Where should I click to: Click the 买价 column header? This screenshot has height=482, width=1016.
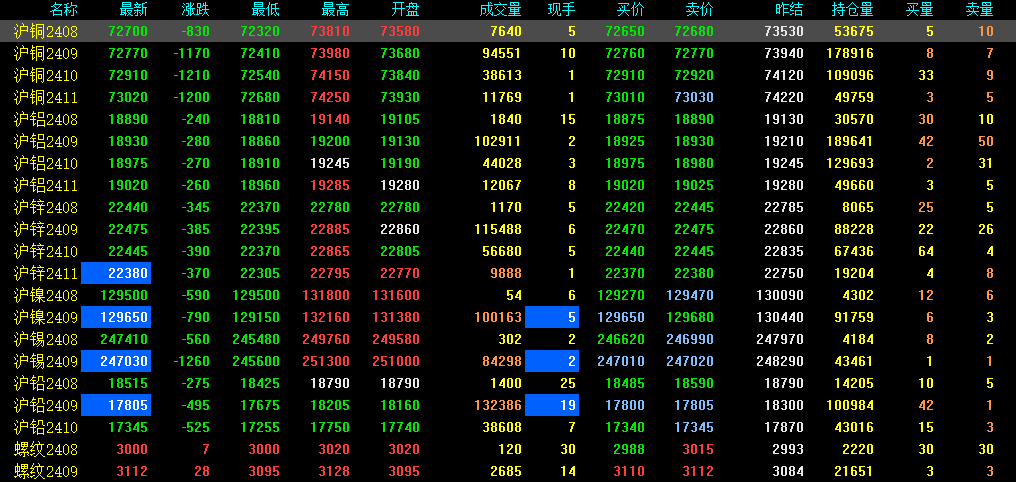631,9
